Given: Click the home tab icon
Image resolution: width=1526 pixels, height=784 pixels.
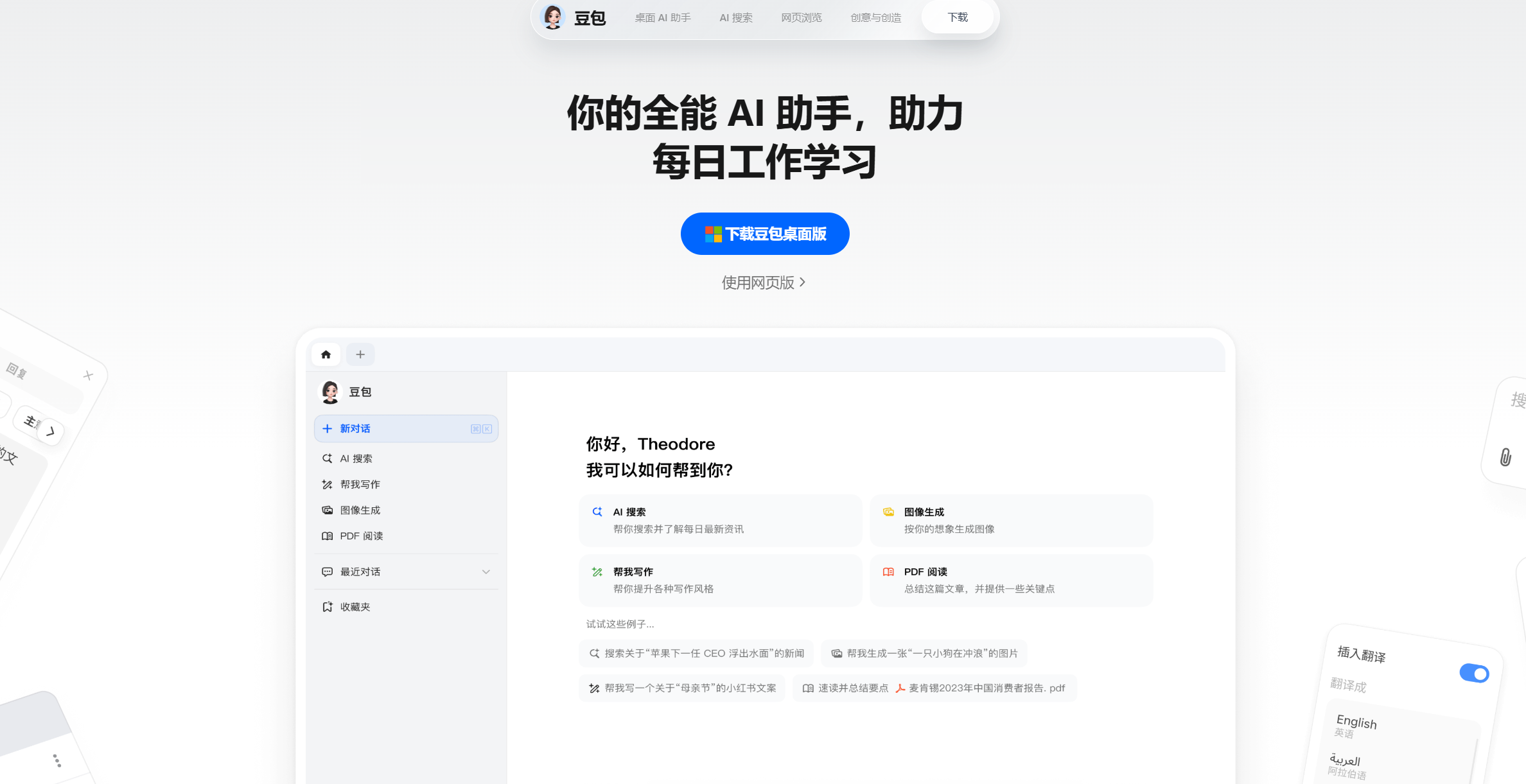Looking at the screenshot, I should coord(326,354).
